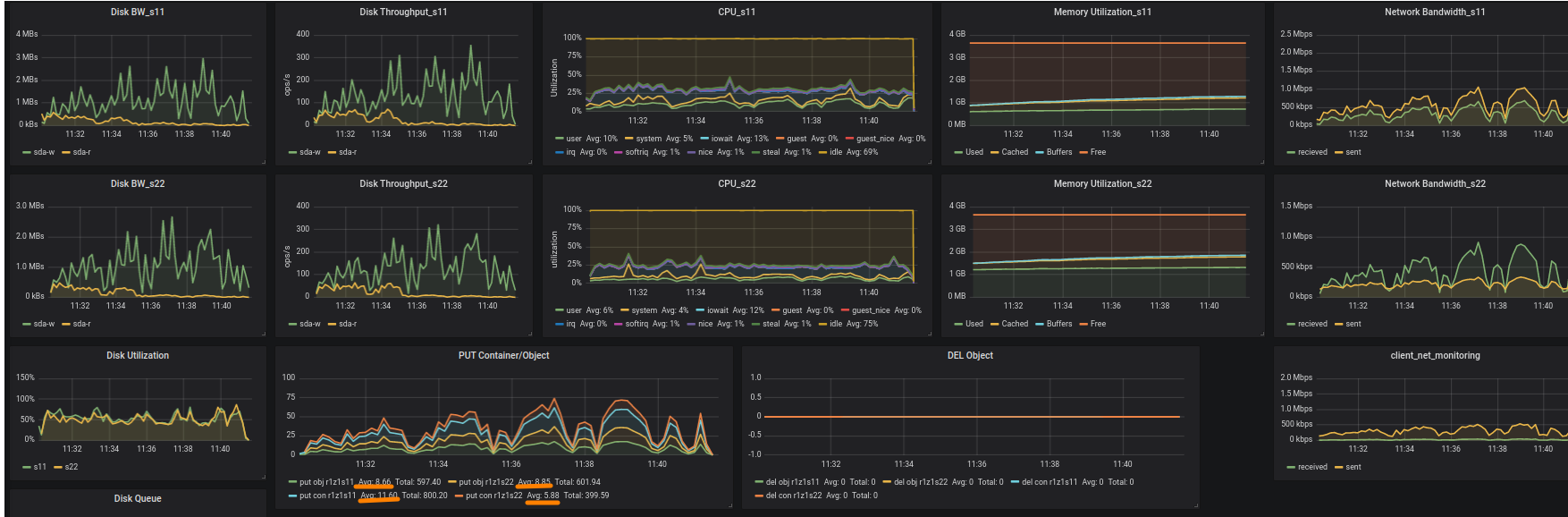This screenshot has width=1568, height=517.
Task: Click the 'Total: 399.59' value for put con r1z1s22
Action: 586,496
